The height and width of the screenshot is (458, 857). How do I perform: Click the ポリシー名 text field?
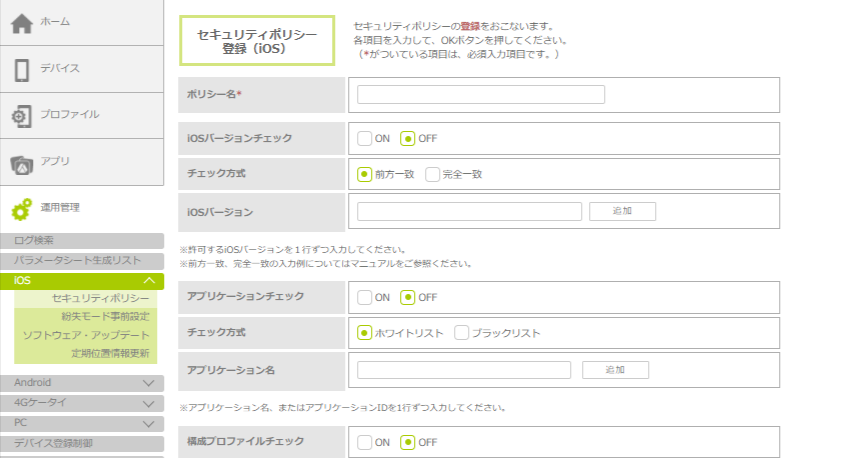(480, 95)
